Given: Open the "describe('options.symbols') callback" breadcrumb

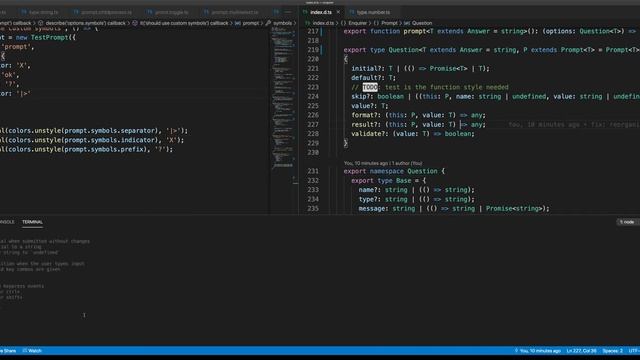Looking at the screenshot, I should click(85, 23).
